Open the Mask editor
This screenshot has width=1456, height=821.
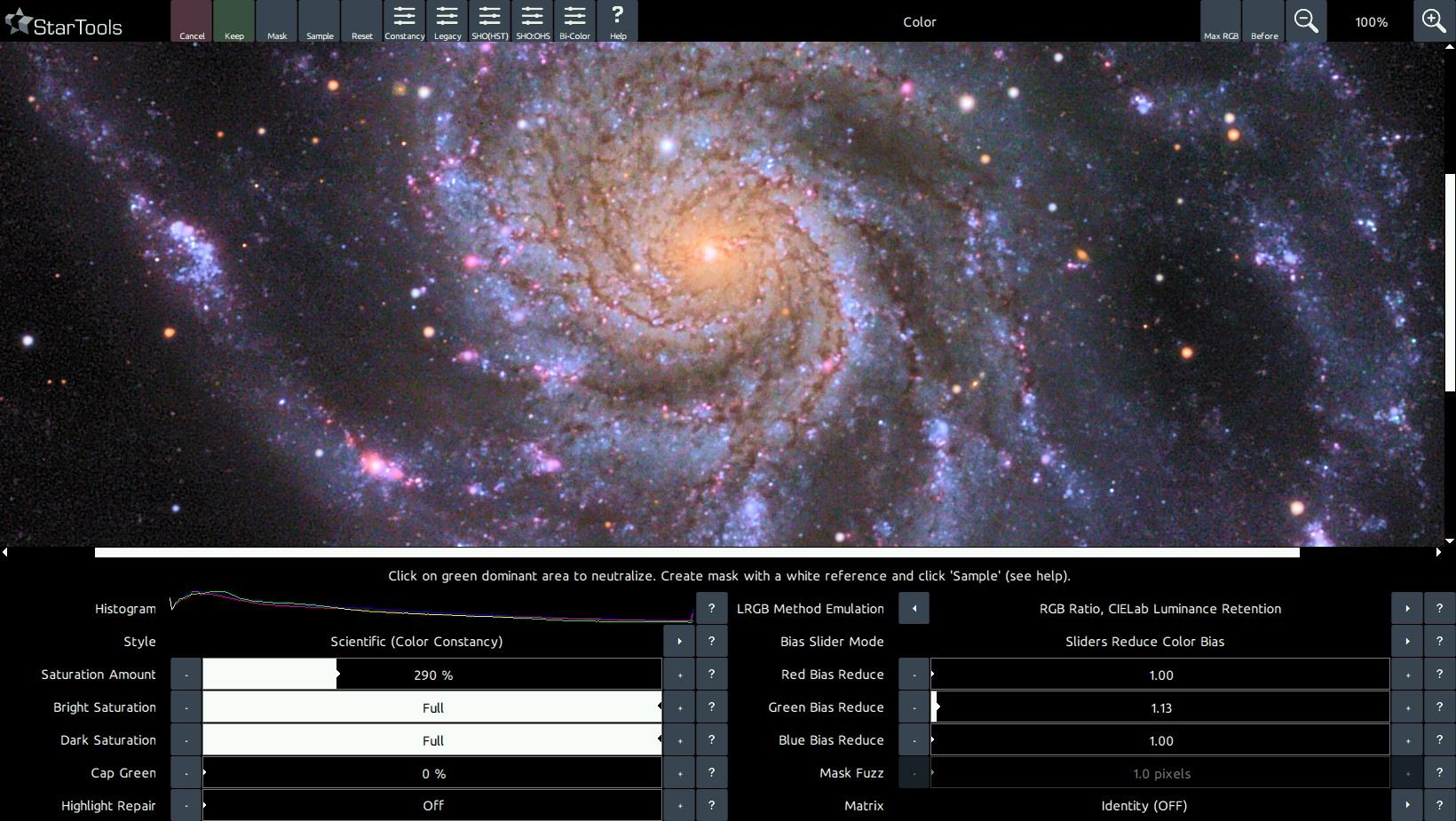tap(277, 21)
